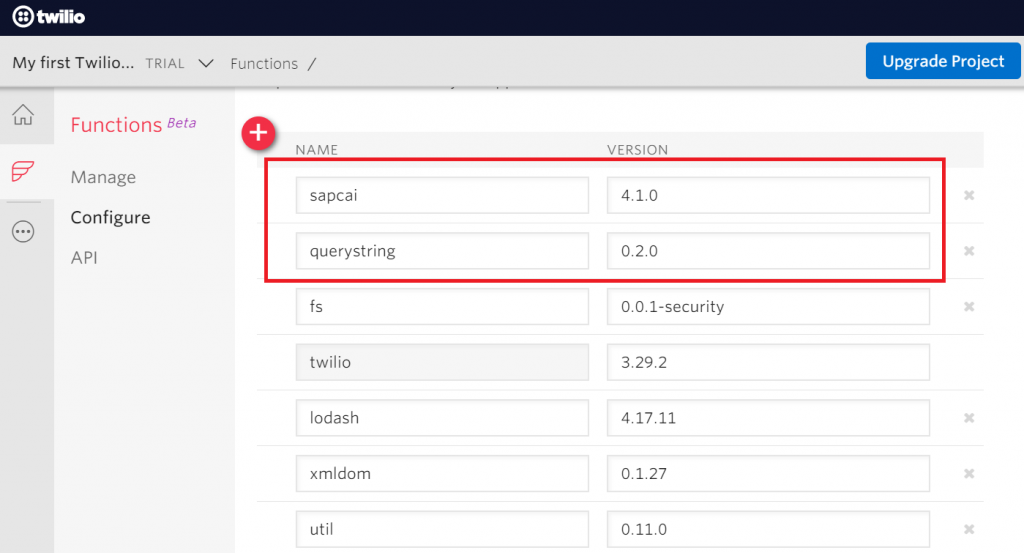Click the TRIAL label beside project name

coord(165,63)
